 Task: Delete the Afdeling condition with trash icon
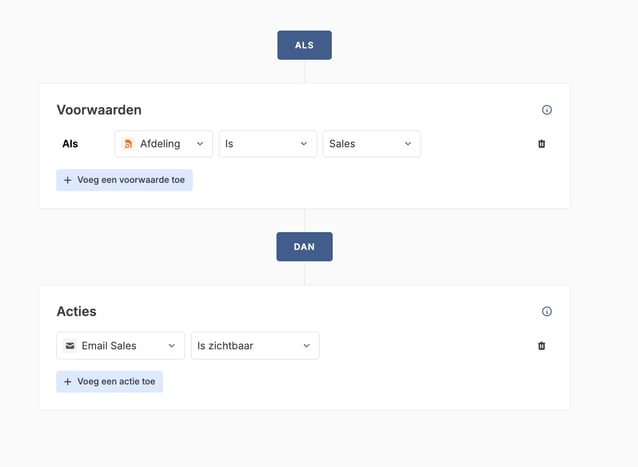coord(542,144)
